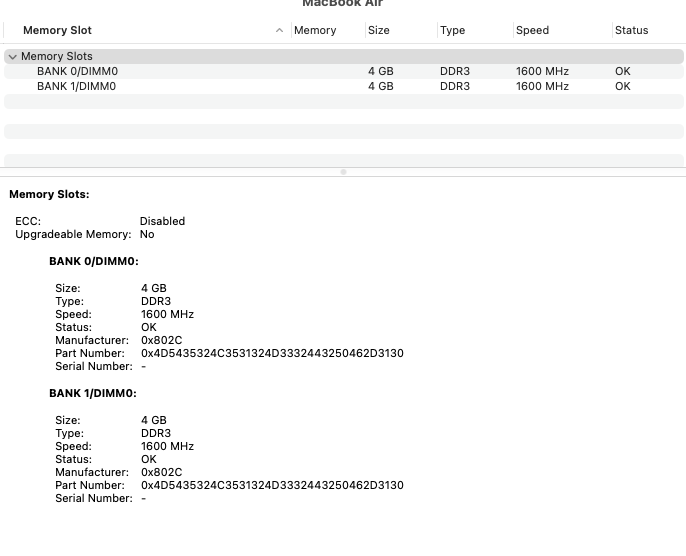Click Size 4 GB in BANK 1/DIMM0 details

click(154, 420)
